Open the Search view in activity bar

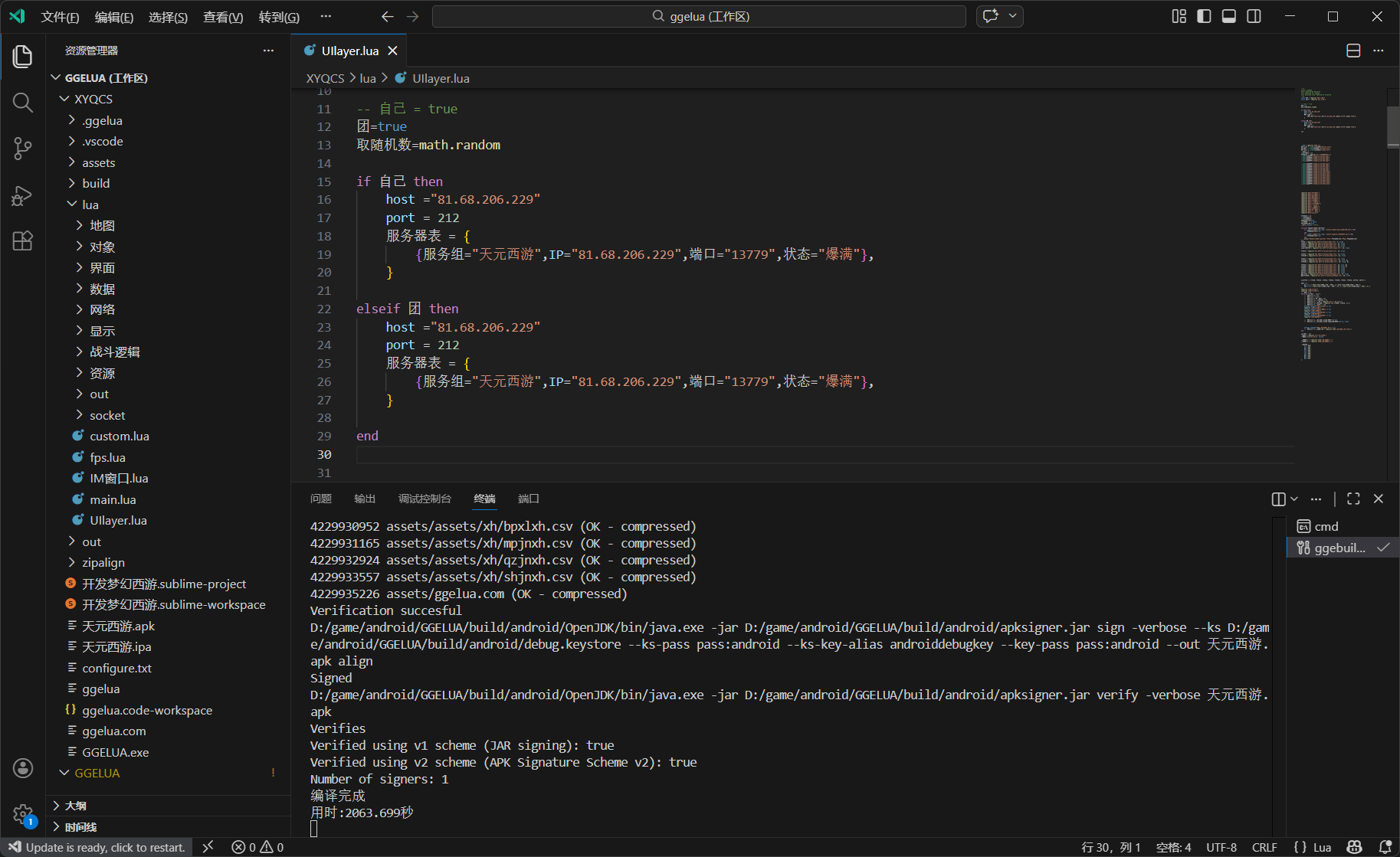click(x=23, y=103)
